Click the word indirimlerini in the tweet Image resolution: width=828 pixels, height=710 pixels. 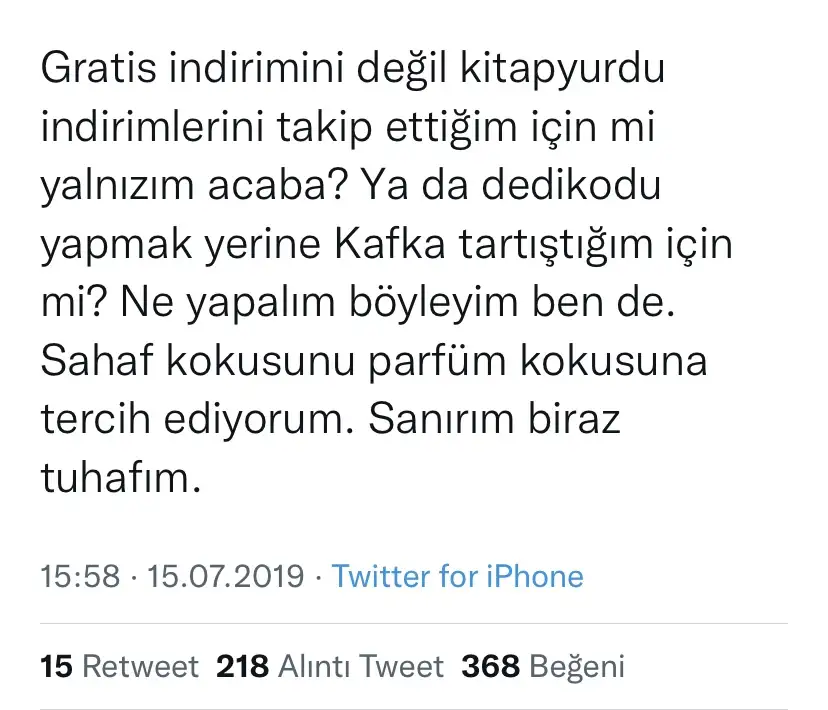pyautogui.click(x=151, y=130)
